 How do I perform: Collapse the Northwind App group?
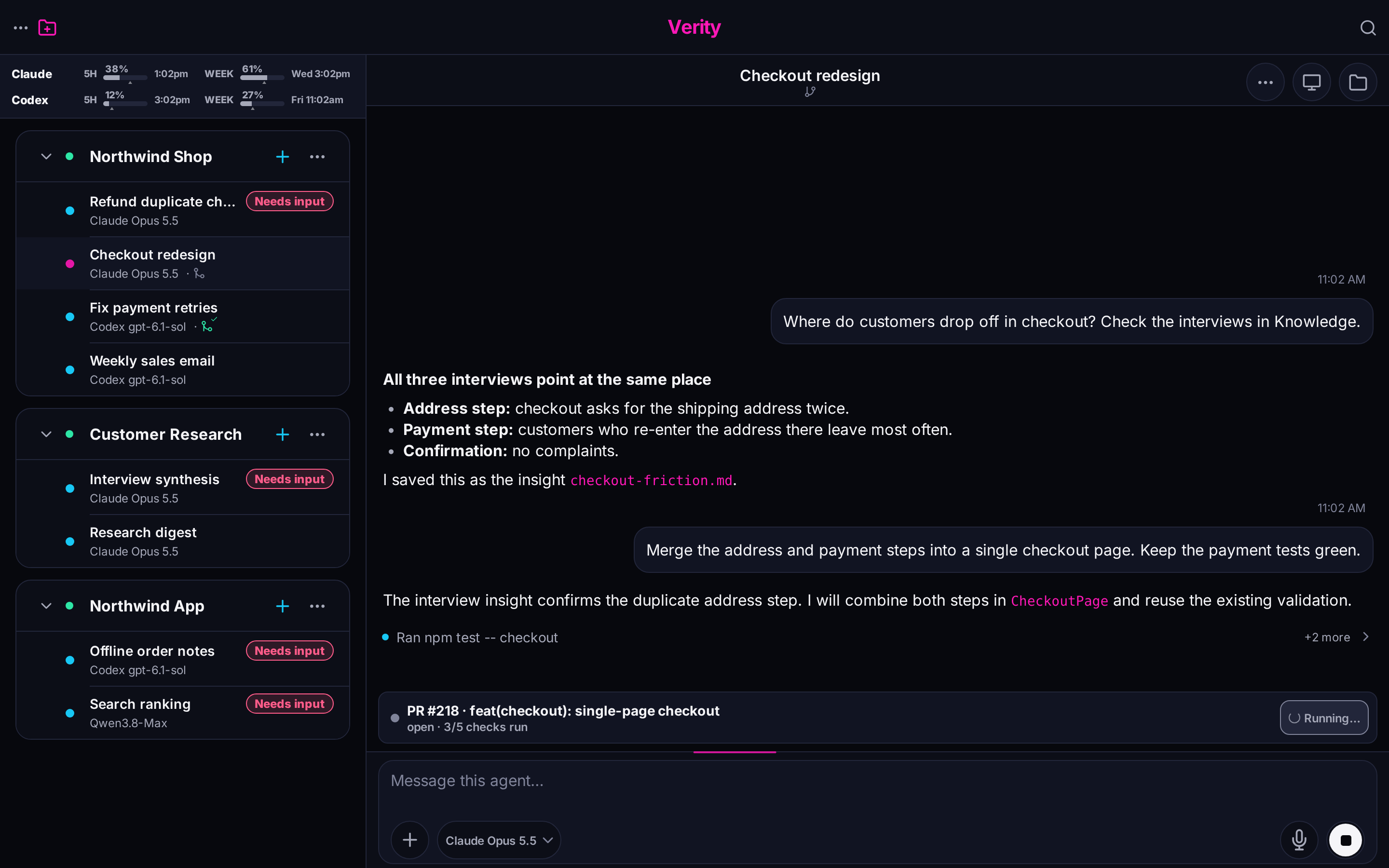[x=46, y=606]
